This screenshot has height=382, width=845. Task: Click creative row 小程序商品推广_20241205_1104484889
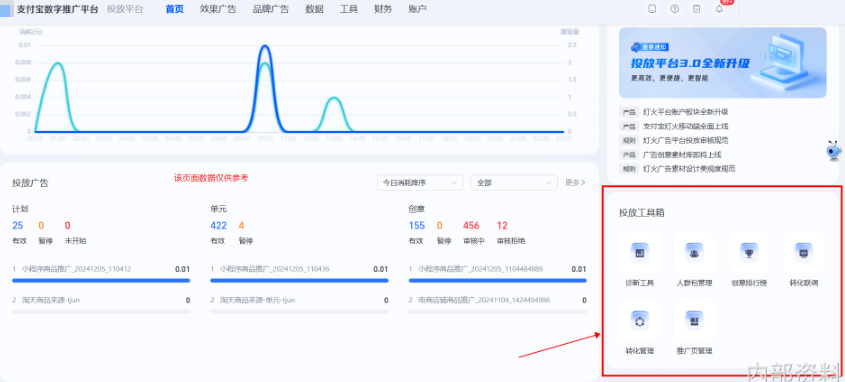[497, 273]
